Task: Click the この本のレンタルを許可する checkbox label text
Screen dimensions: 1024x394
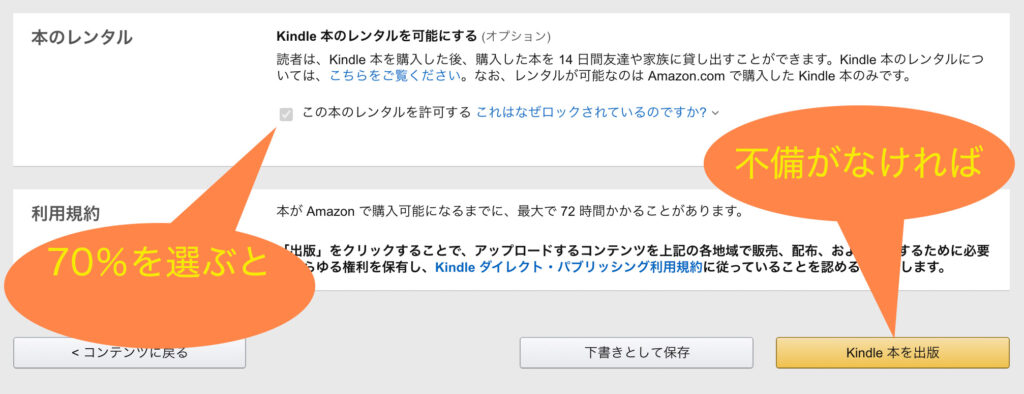Action: [386, 112]
